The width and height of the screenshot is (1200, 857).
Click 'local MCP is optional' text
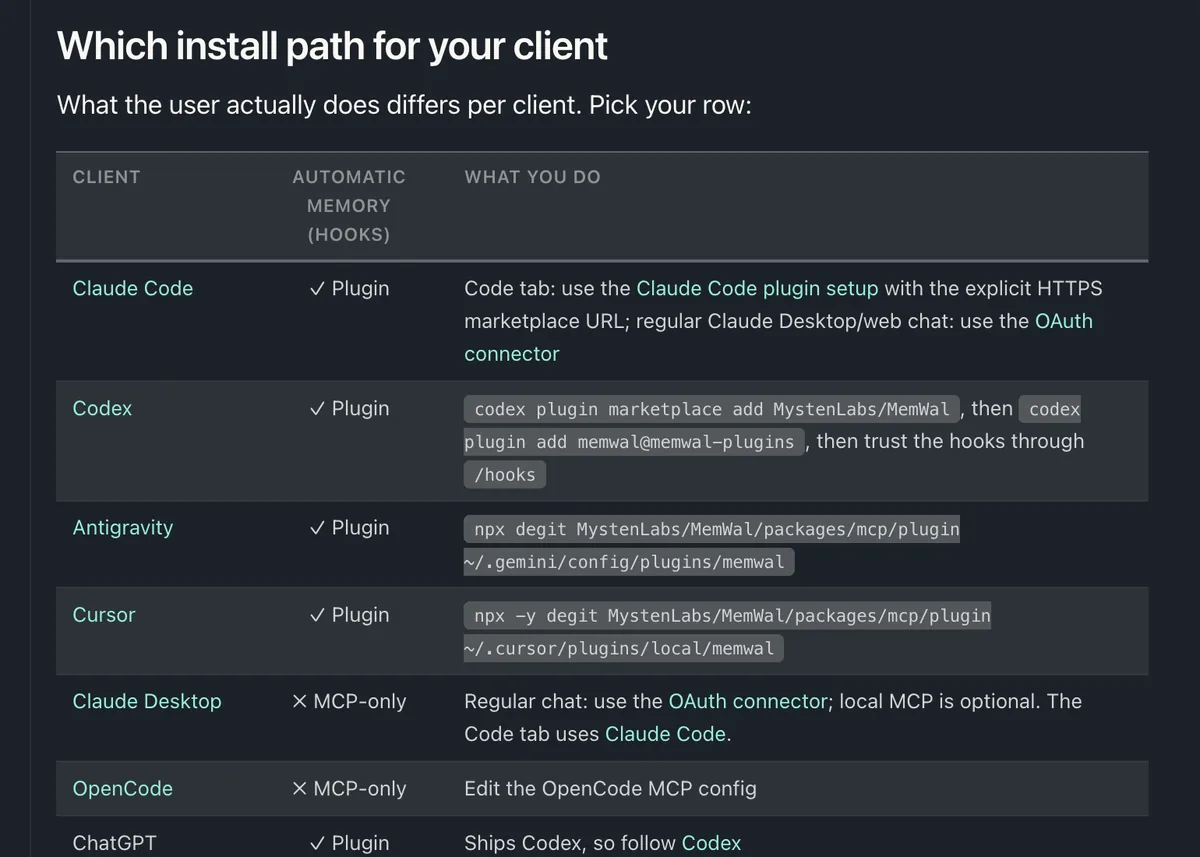(x=936, y=701)
